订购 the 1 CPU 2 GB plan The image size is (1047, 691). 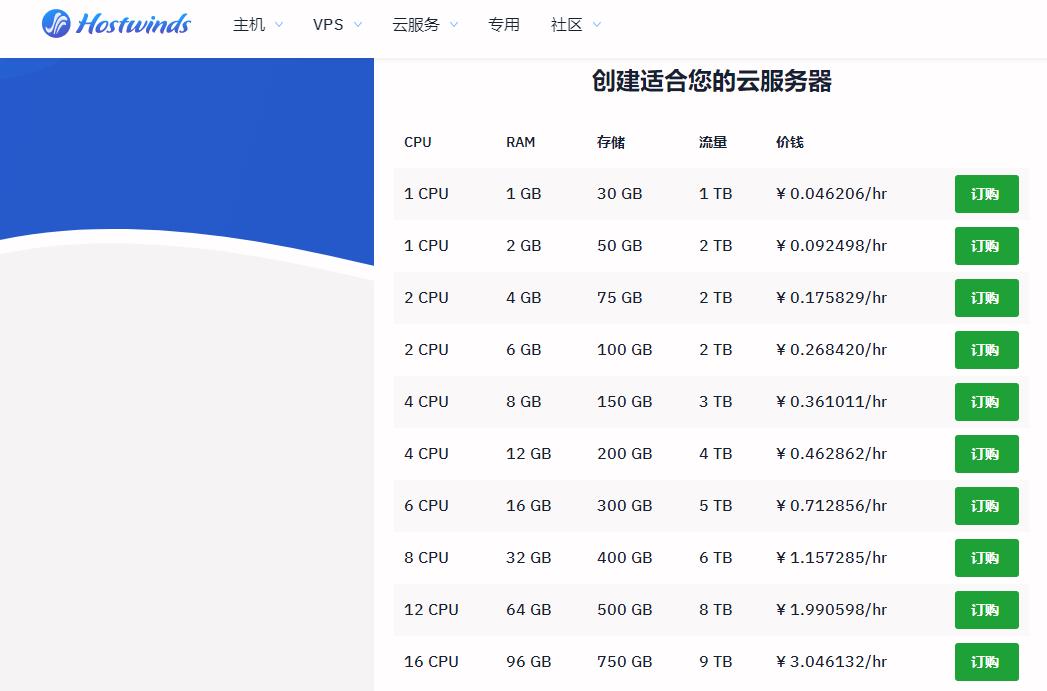(x=986, y=245)
